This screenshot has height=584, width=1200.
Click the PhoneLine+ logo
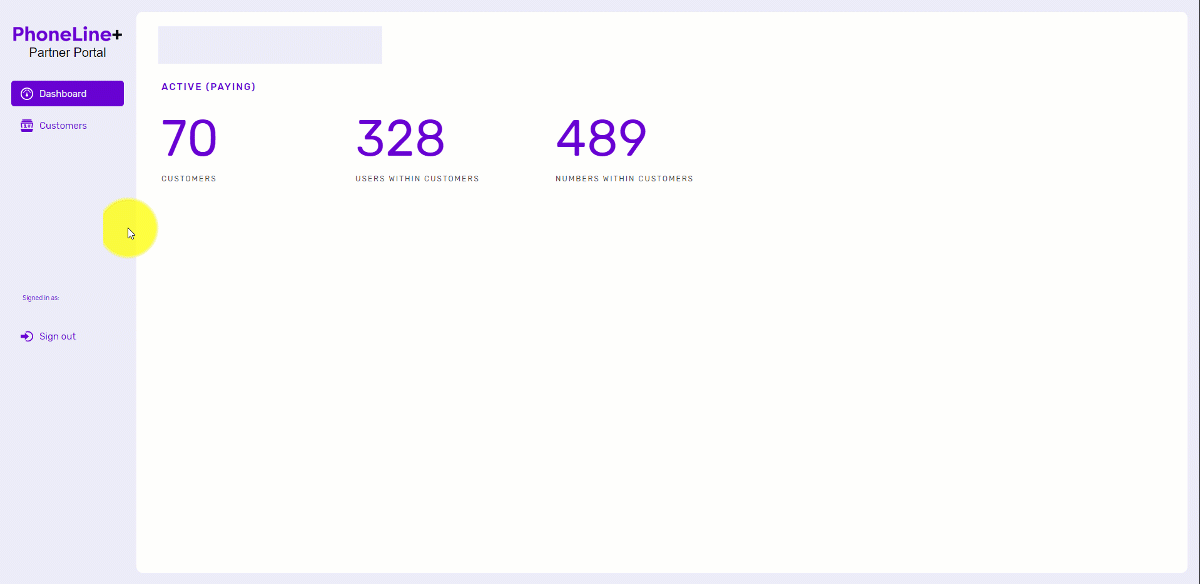(x=67, y=35)
